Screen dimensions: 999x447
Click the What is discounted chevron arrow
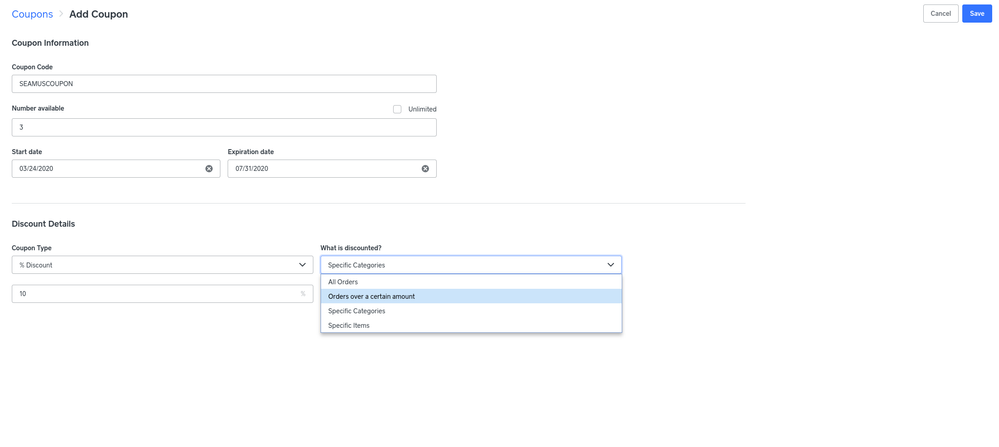click(610, 265)
